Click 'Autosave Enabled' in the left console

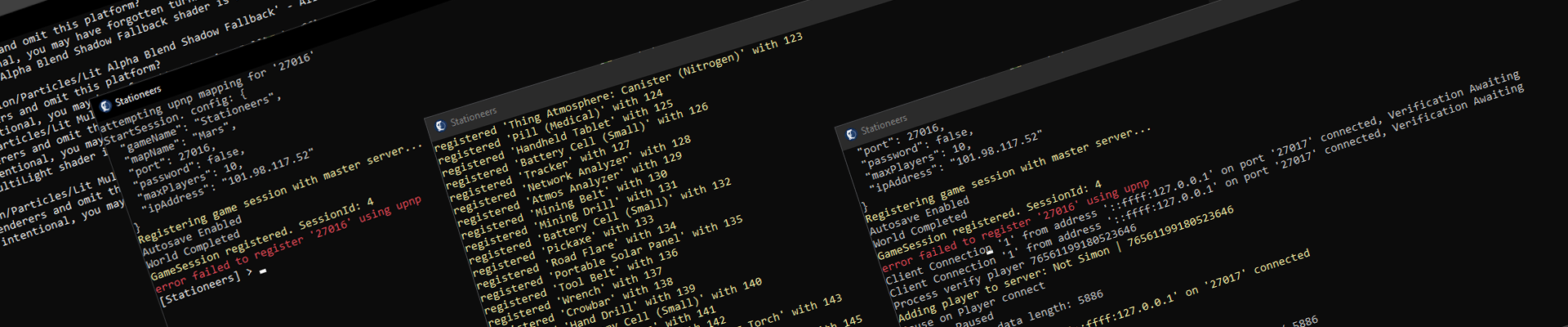[x=191, y=237]
